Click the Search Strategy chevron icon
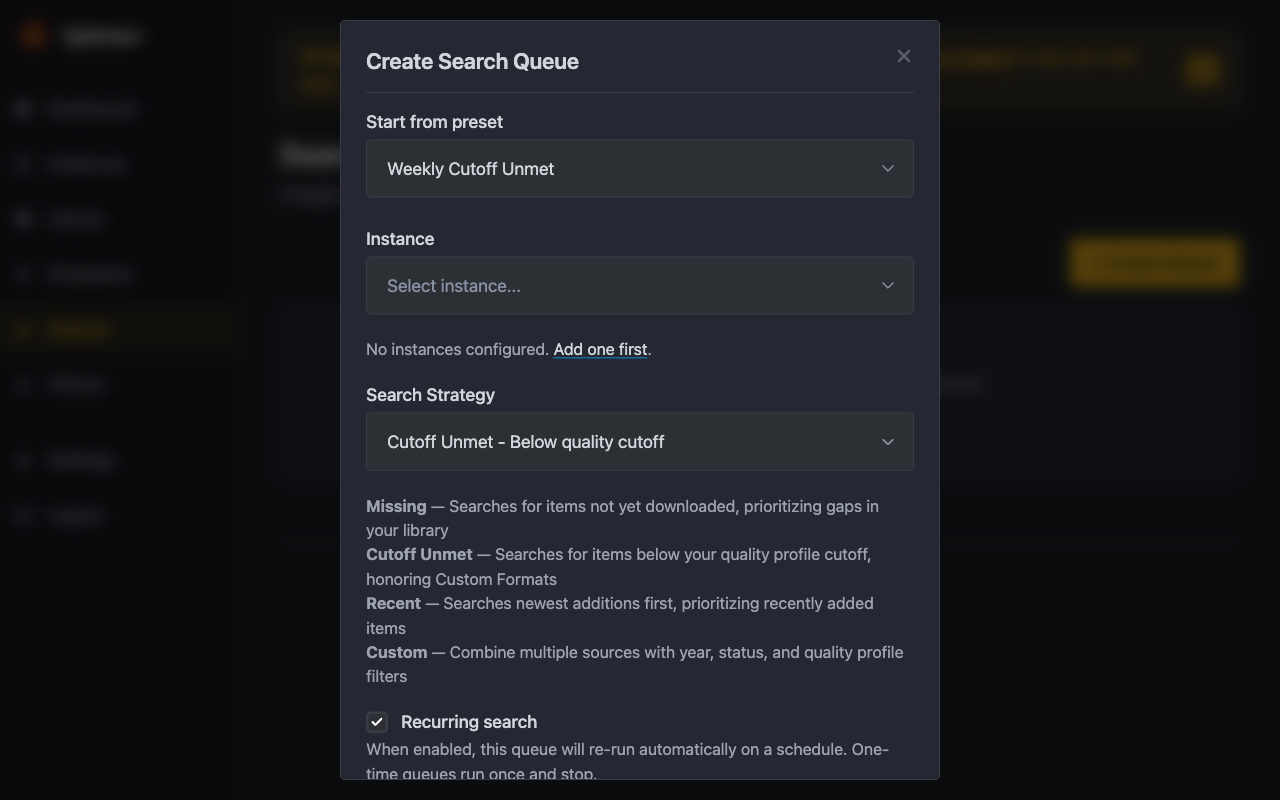This screenshot has width=1280, height=800. click(887, 441)
